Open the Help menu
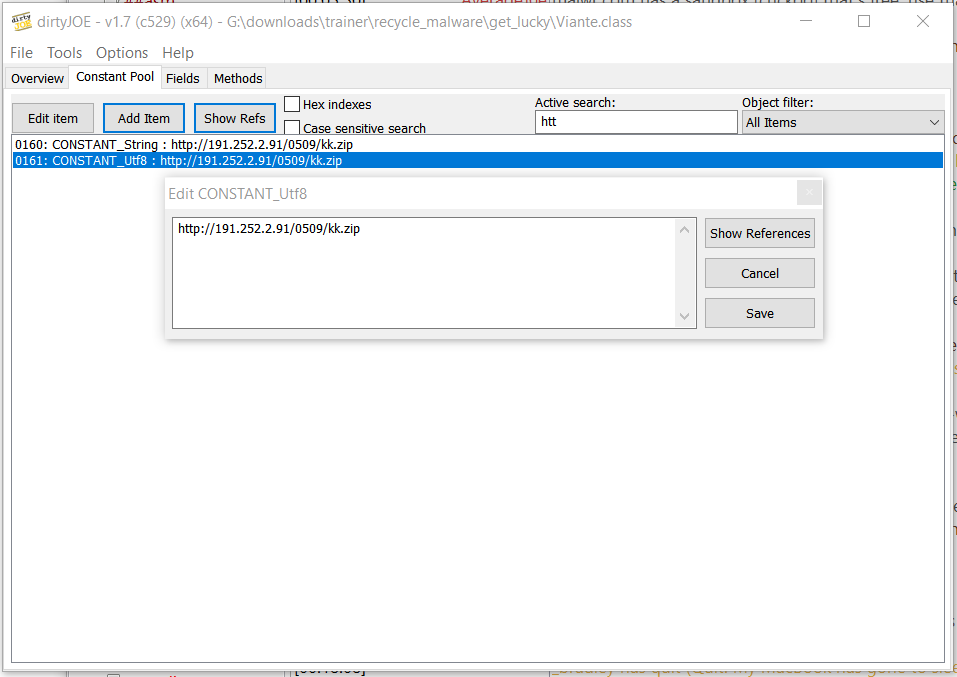This screenshot has width=957, height=677. [x=178, y=53]
